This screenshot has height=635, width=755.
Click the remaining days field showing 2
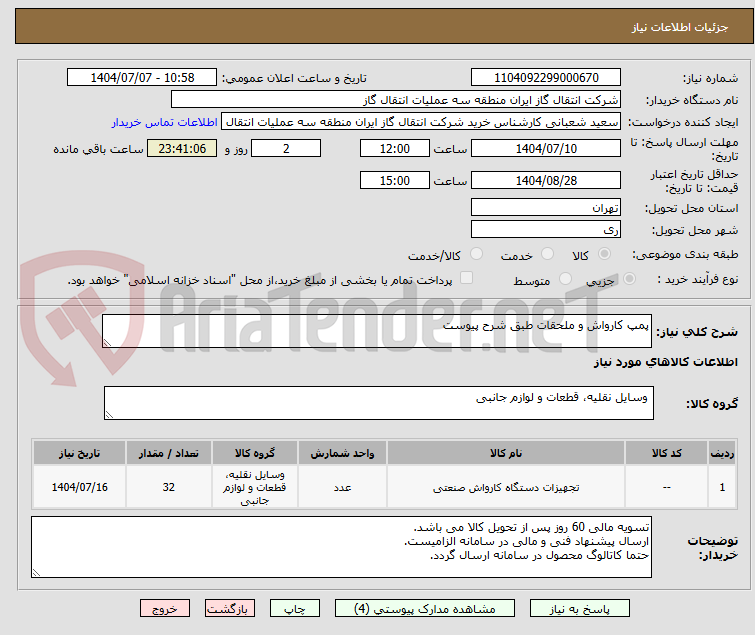[286, 148]
